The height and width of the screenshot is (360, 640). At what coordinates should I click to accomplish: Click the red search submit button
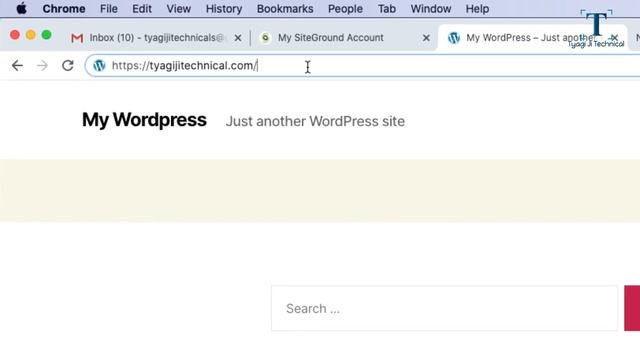point(632,308)
